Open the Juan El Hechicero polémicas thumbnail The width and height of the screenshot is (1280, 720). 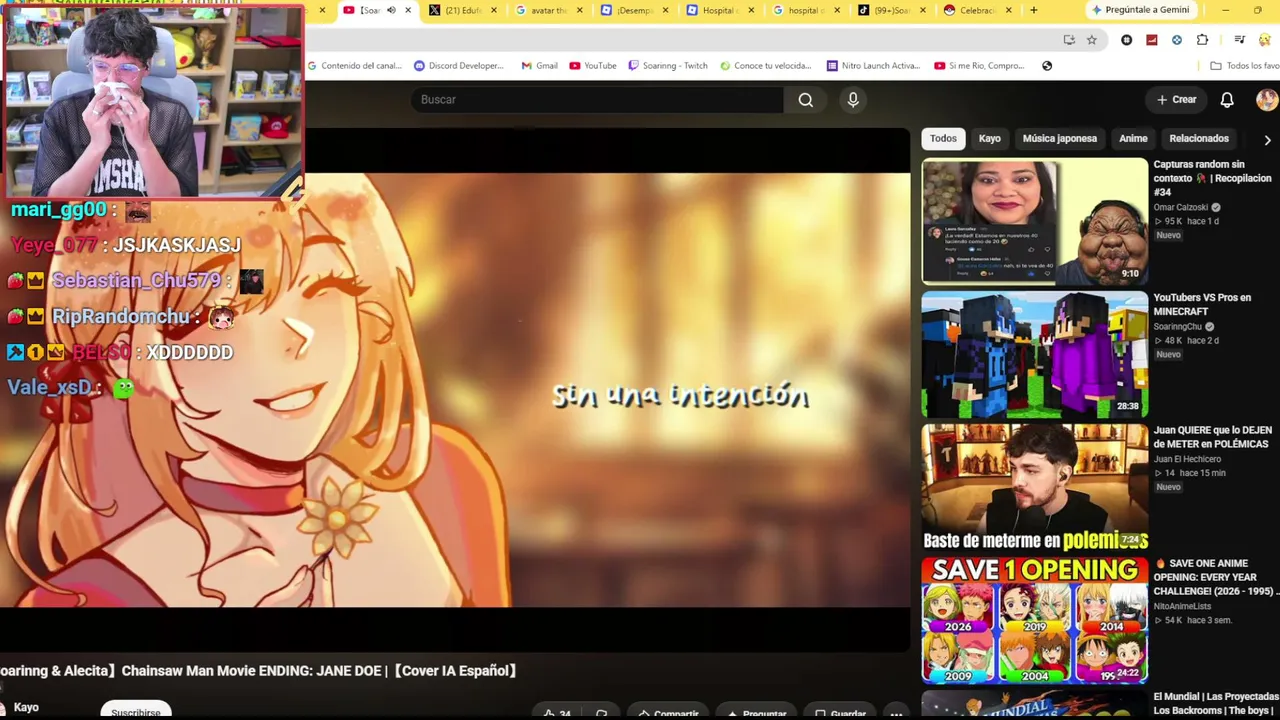tap(1035, 487)
